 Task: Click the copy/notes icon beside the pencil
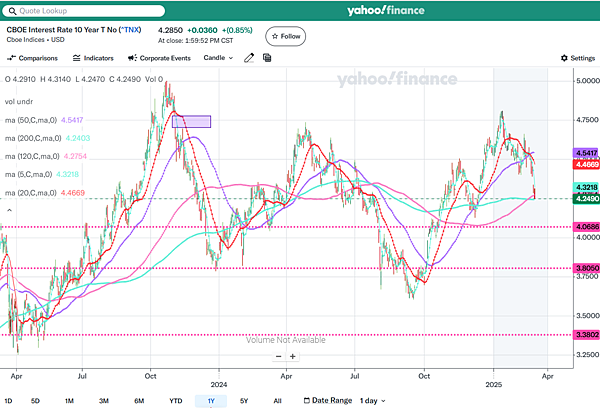pos(267,58)
